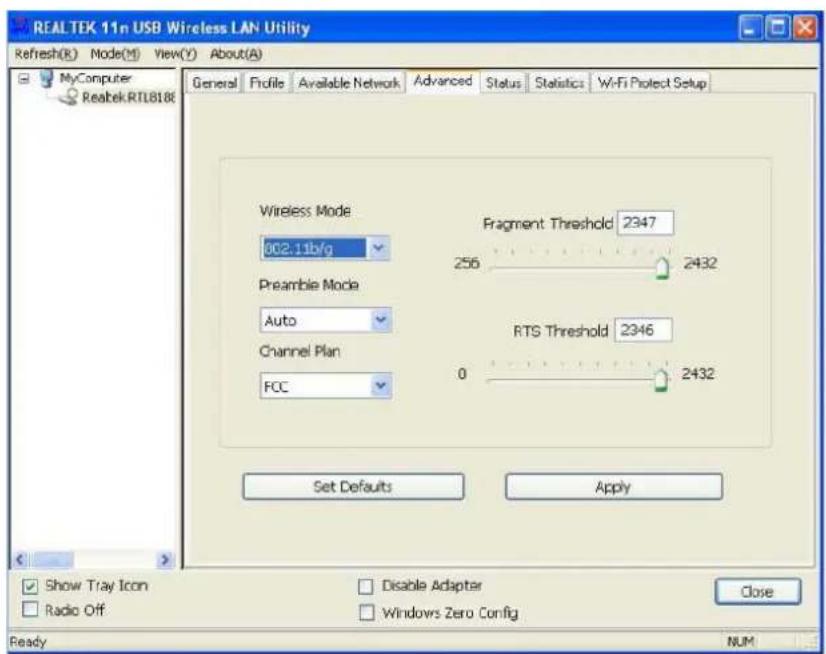
Task: Click the Fragment Threshold maximum 2432 label
Action: pyautogui.click(x=700, y=263)
